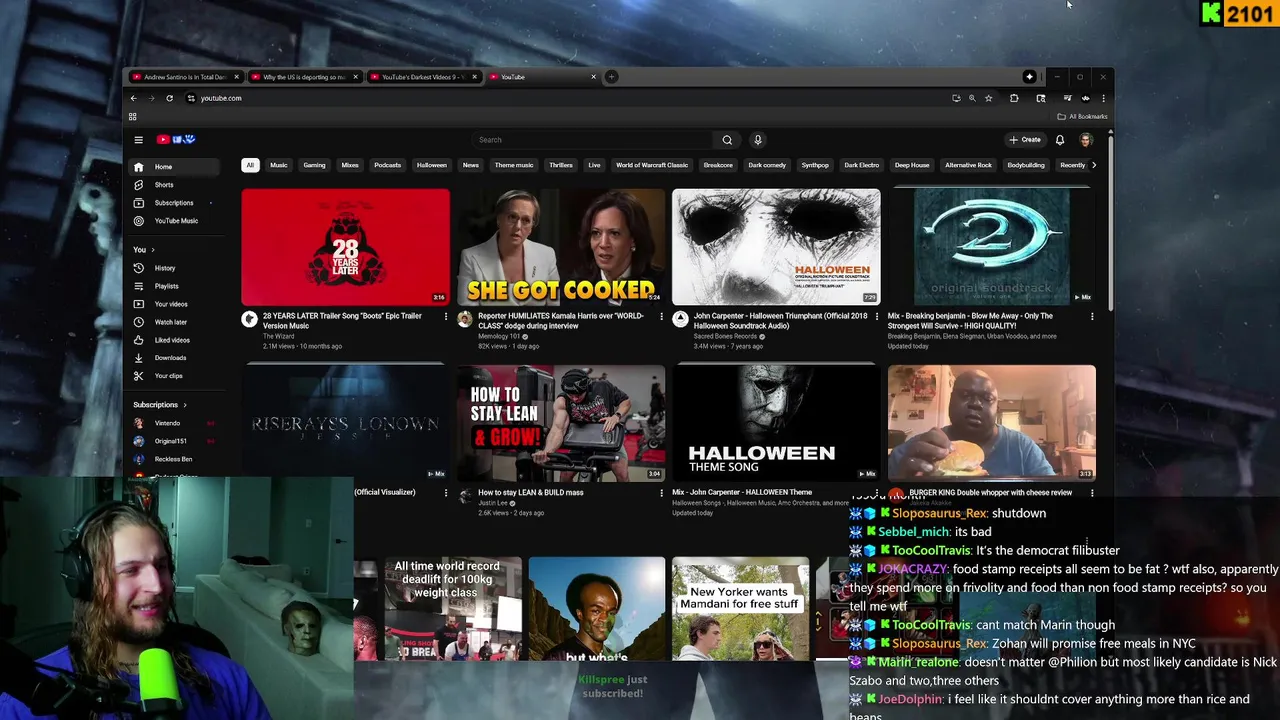Open Downloads in the sidebar
1280x720 pixels.
pyautogui.click(x=173, y=358)
